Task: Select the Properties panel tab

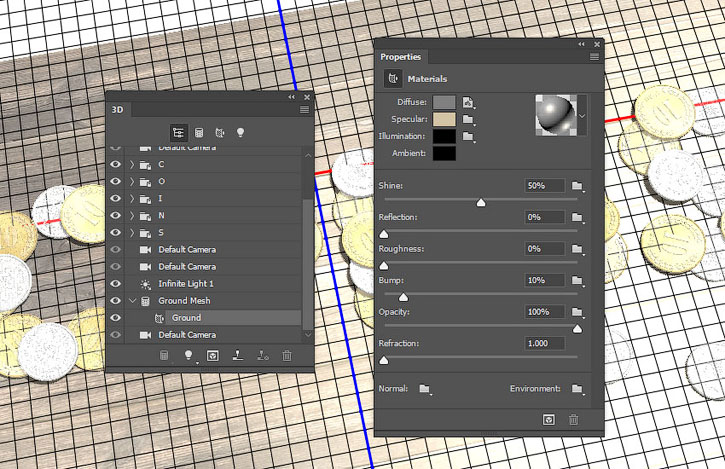Action: click(x=400, y=57)
